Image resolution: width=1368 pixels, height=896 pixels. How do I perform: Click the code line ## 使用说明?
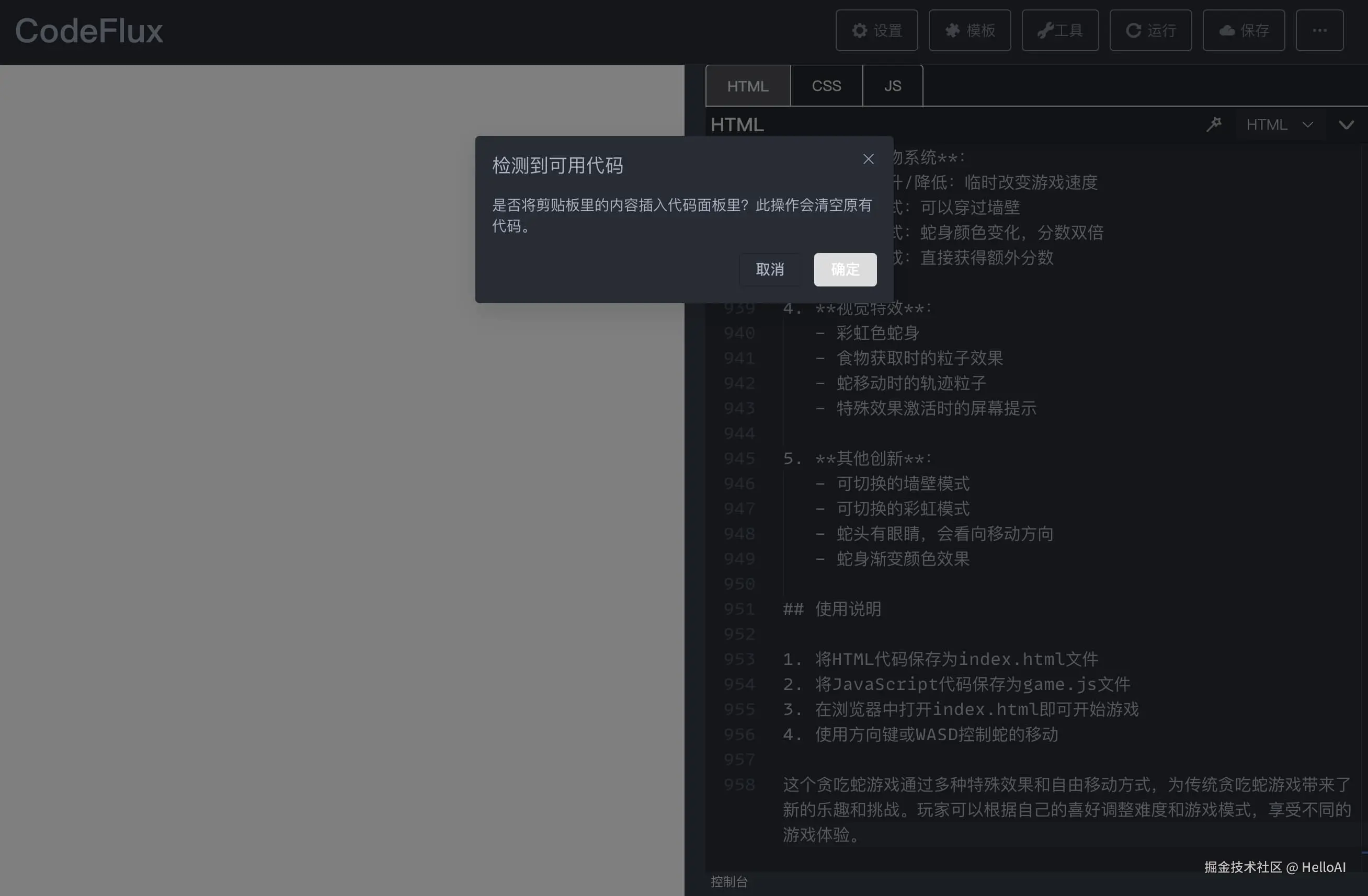point(831,609)
